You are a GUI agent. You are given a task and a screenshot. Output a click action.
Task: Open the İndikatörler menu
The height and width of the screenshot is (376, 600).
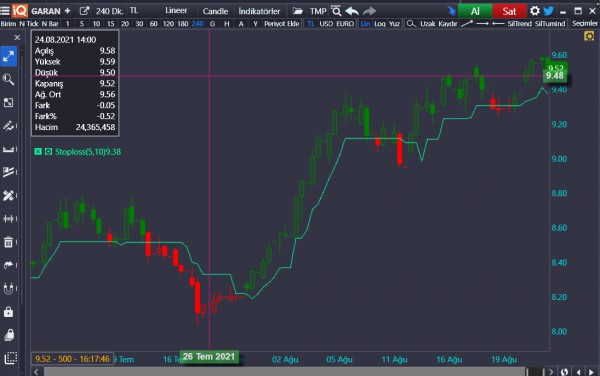(259, 11)
